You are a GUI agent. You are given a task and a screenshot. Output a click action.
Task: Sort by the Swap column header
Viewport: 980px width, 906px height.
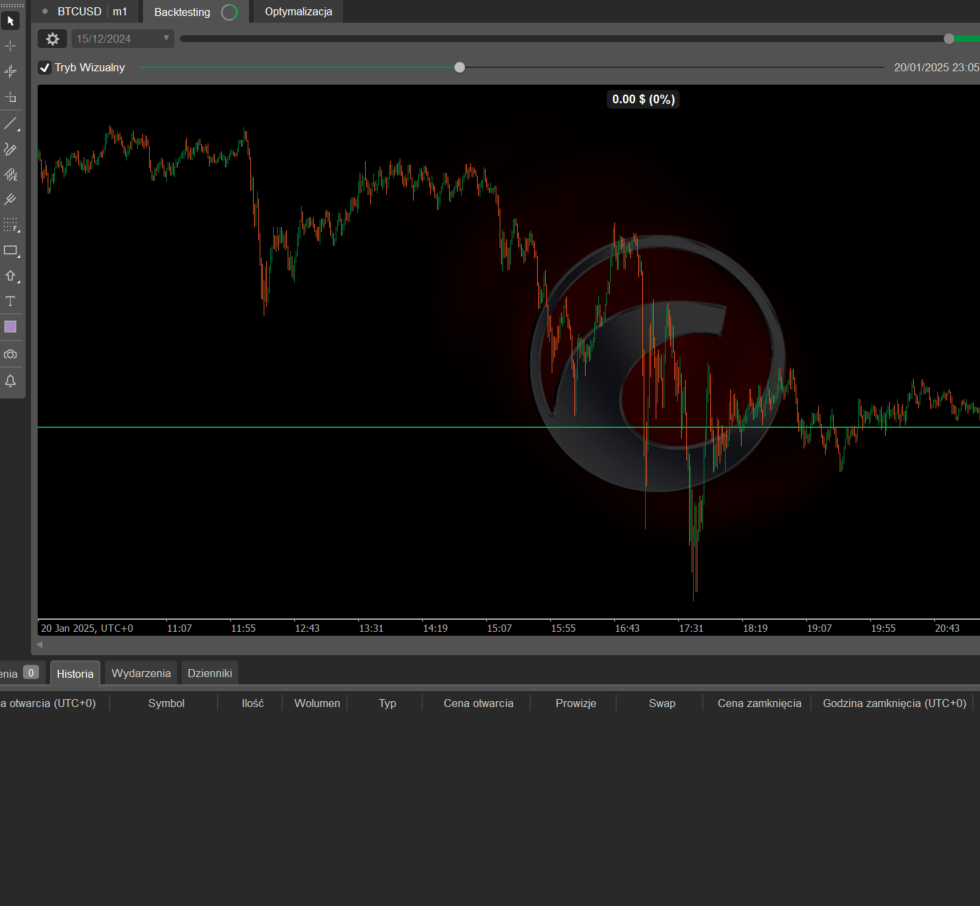[662, 704]
